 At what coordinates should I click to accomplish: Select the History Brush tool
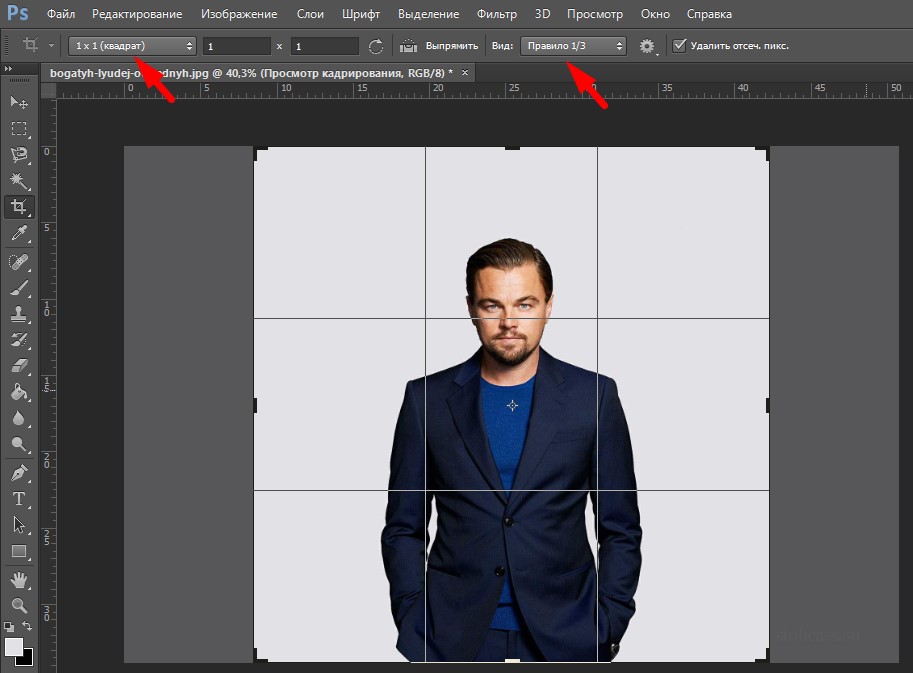19,340
